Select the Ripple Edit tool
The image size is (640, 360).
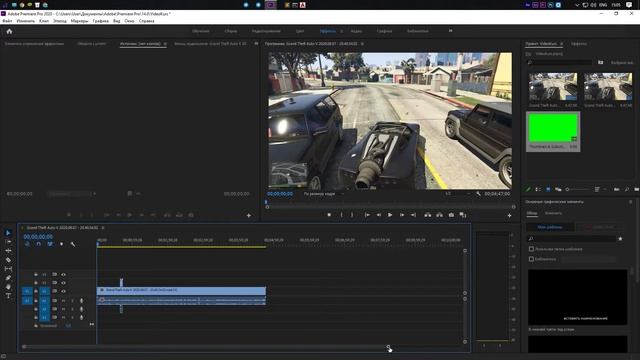tap(8, 251)
